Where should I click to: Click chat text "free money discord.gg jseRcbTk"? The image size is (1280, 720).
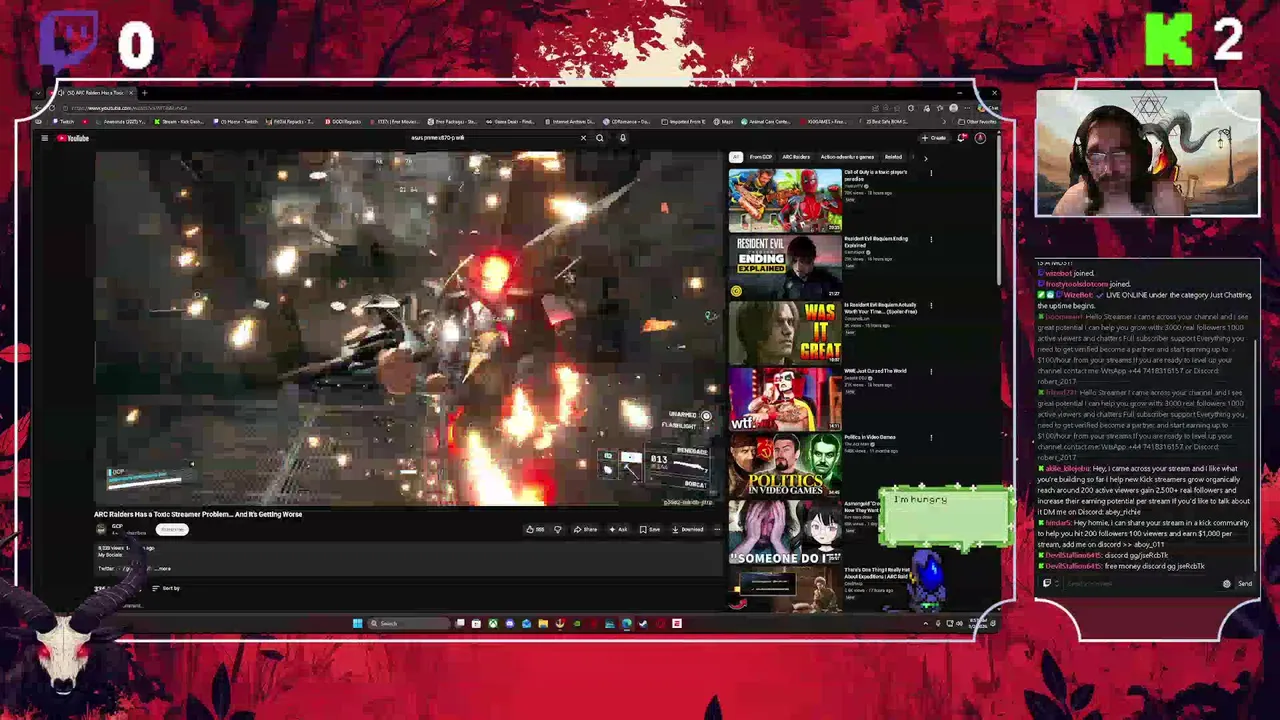[x=1155, y=566]
